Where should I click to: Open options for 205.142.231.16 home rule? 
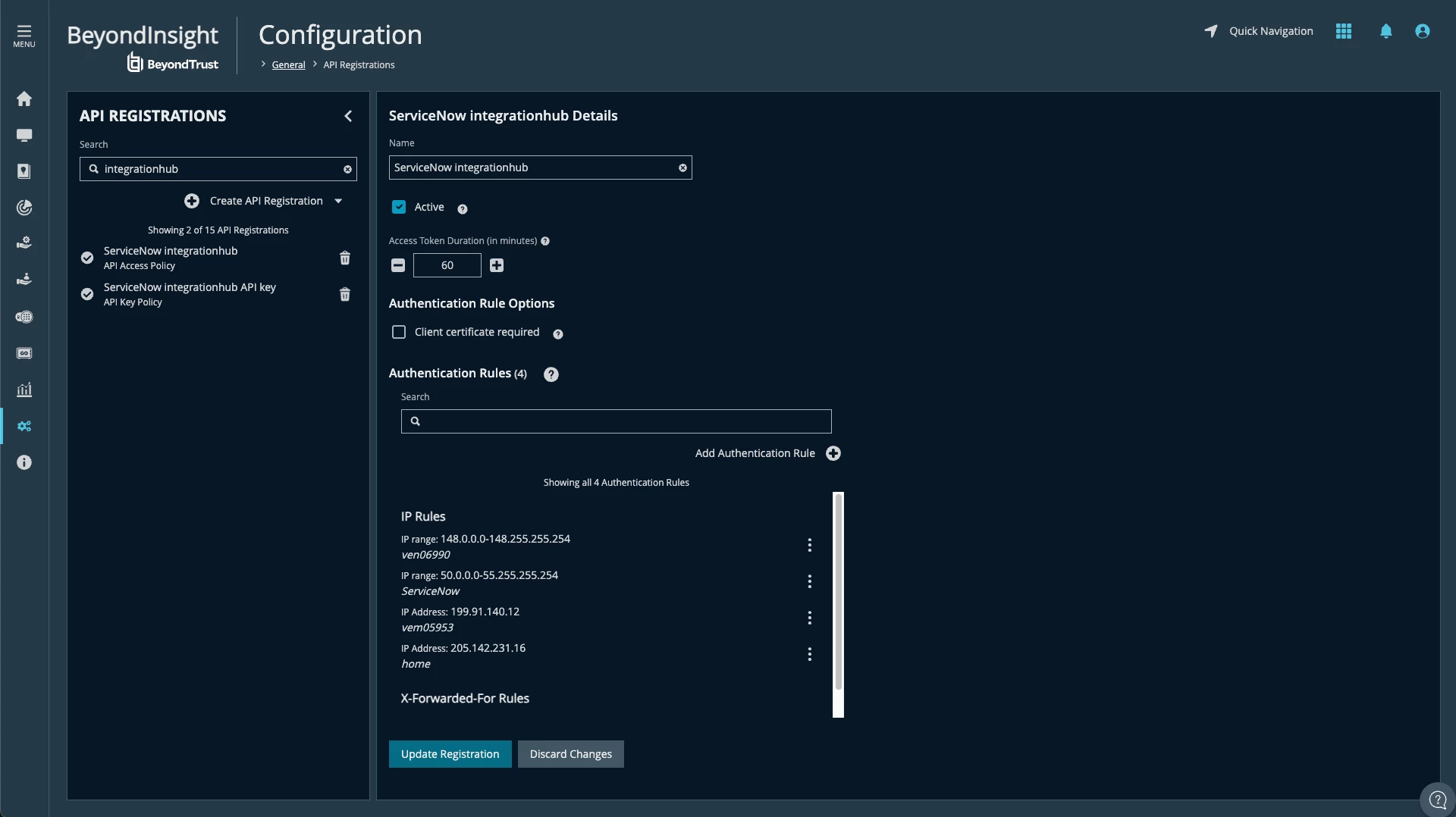(810, 654)
